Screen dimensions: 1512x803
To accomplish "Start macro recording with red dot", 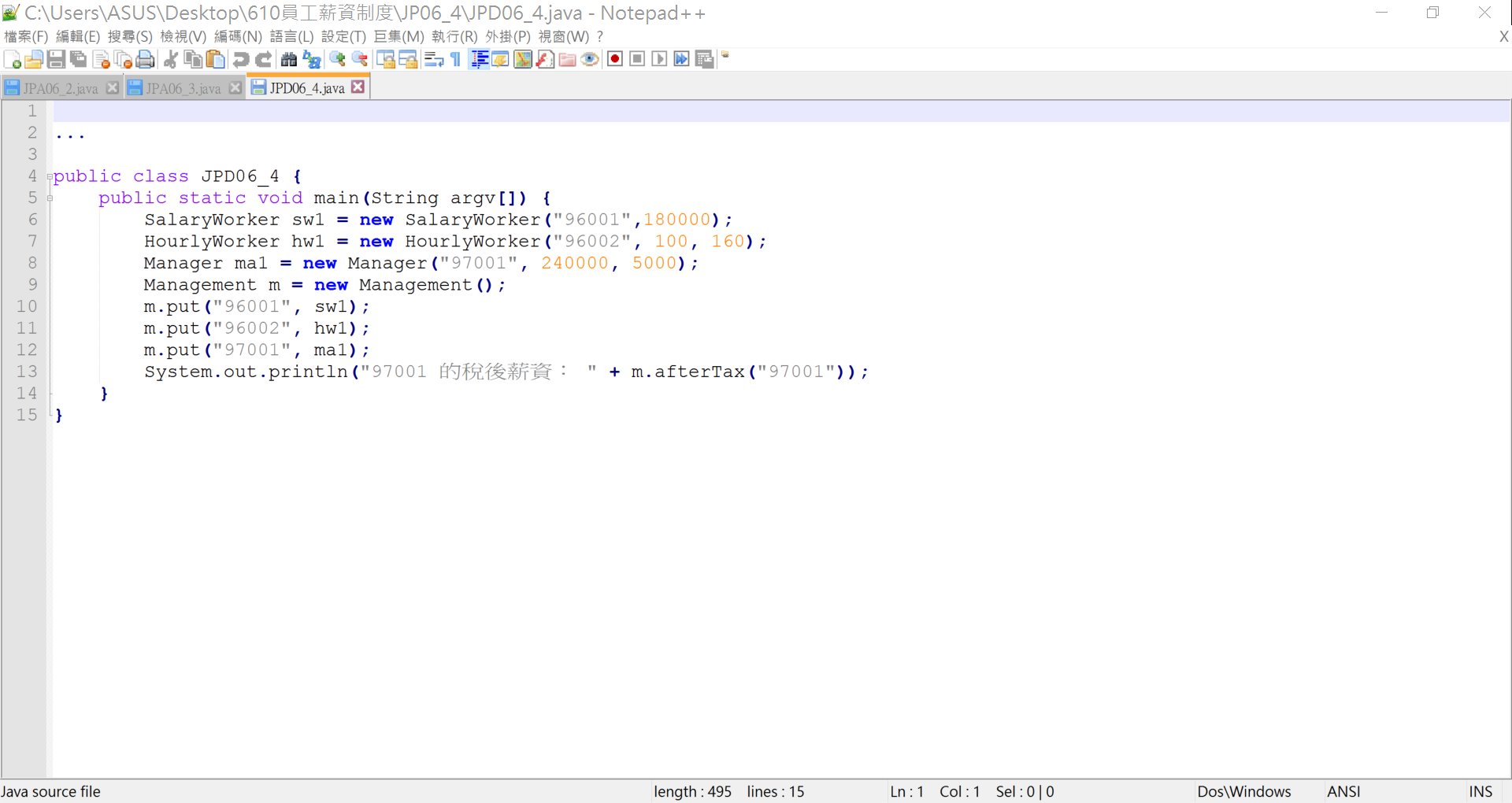I will (615, 60).
